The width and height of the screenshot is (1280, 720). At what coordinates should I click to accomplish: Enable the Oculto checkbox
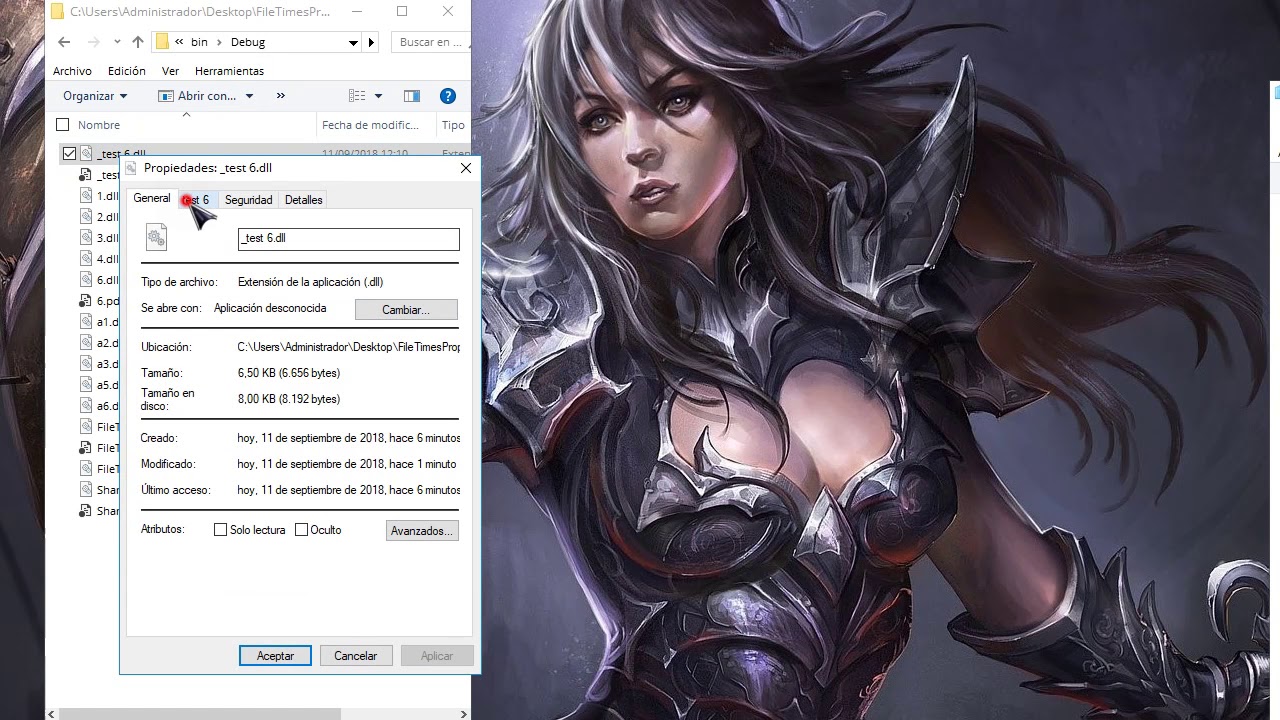(x=301, y=530)
